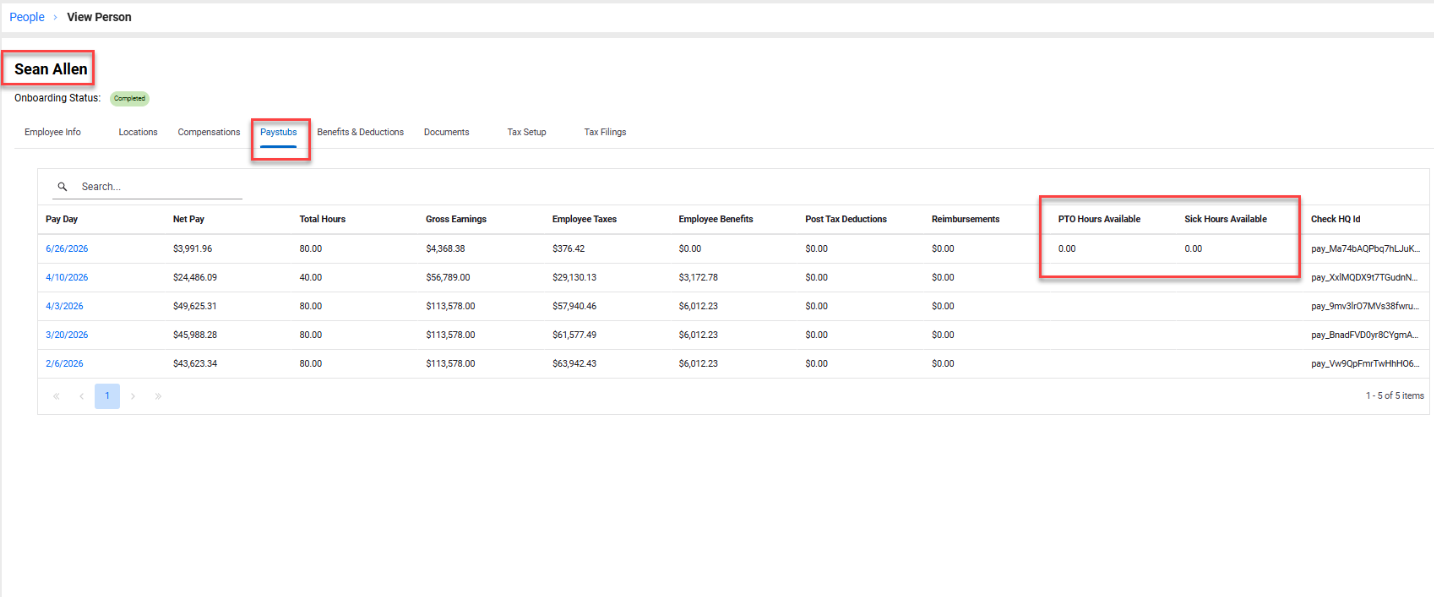The height and width of the screenshot is (597, 1434).
Task: Click net pay $45,988.28
Action: (x=195, y=335)
